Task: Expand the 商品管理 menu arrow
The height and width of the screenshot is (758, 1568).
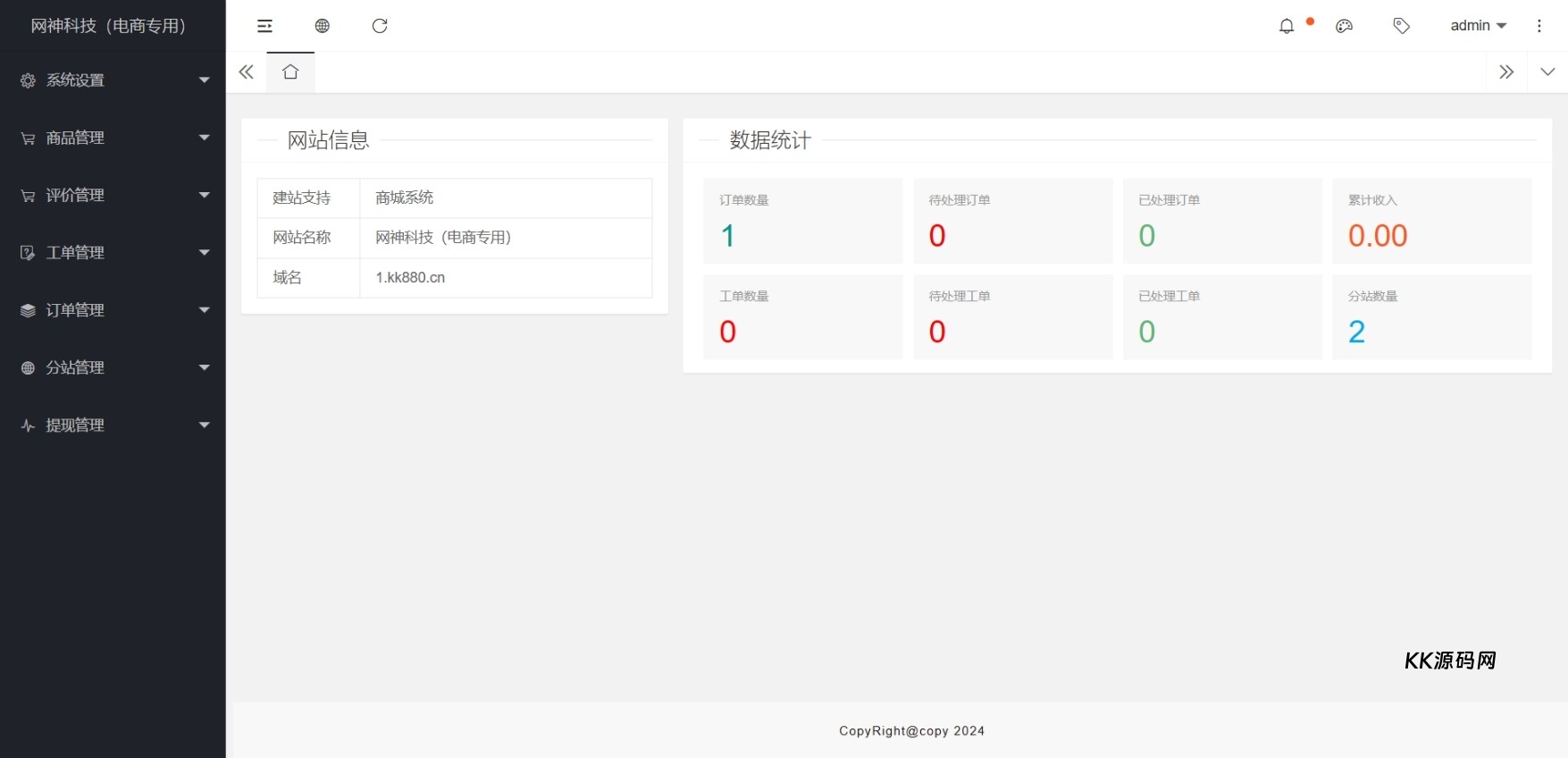Action: (x=205, y=138)
